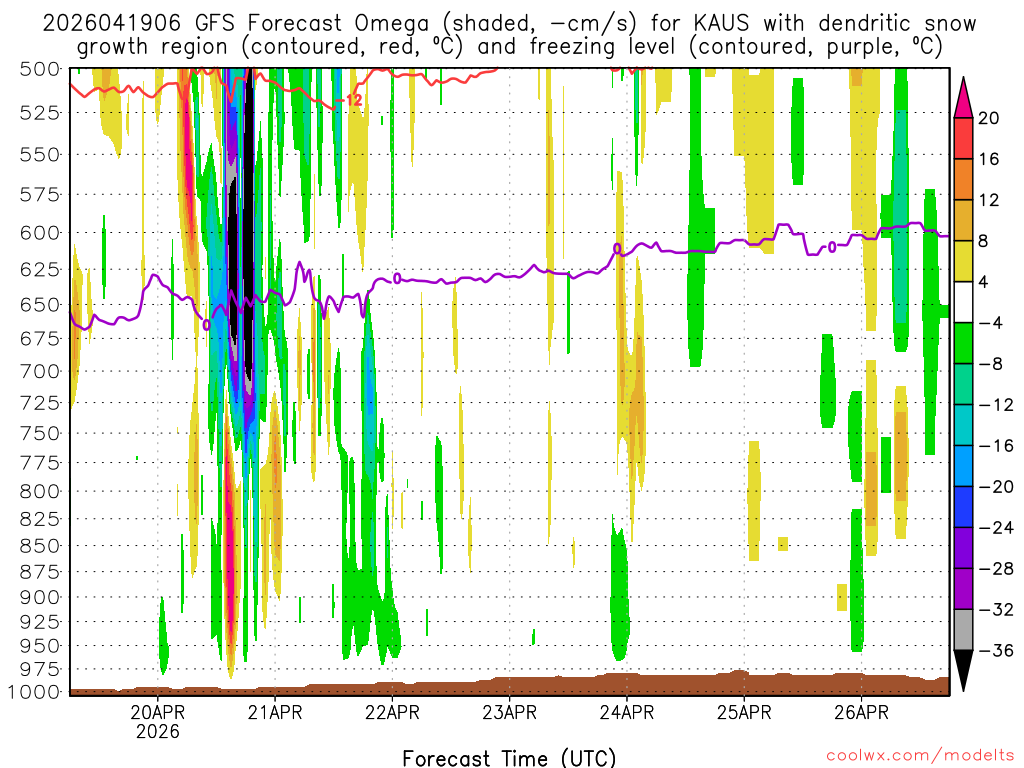
Task: Click the 21APR date label
Action: coord(275,712)
